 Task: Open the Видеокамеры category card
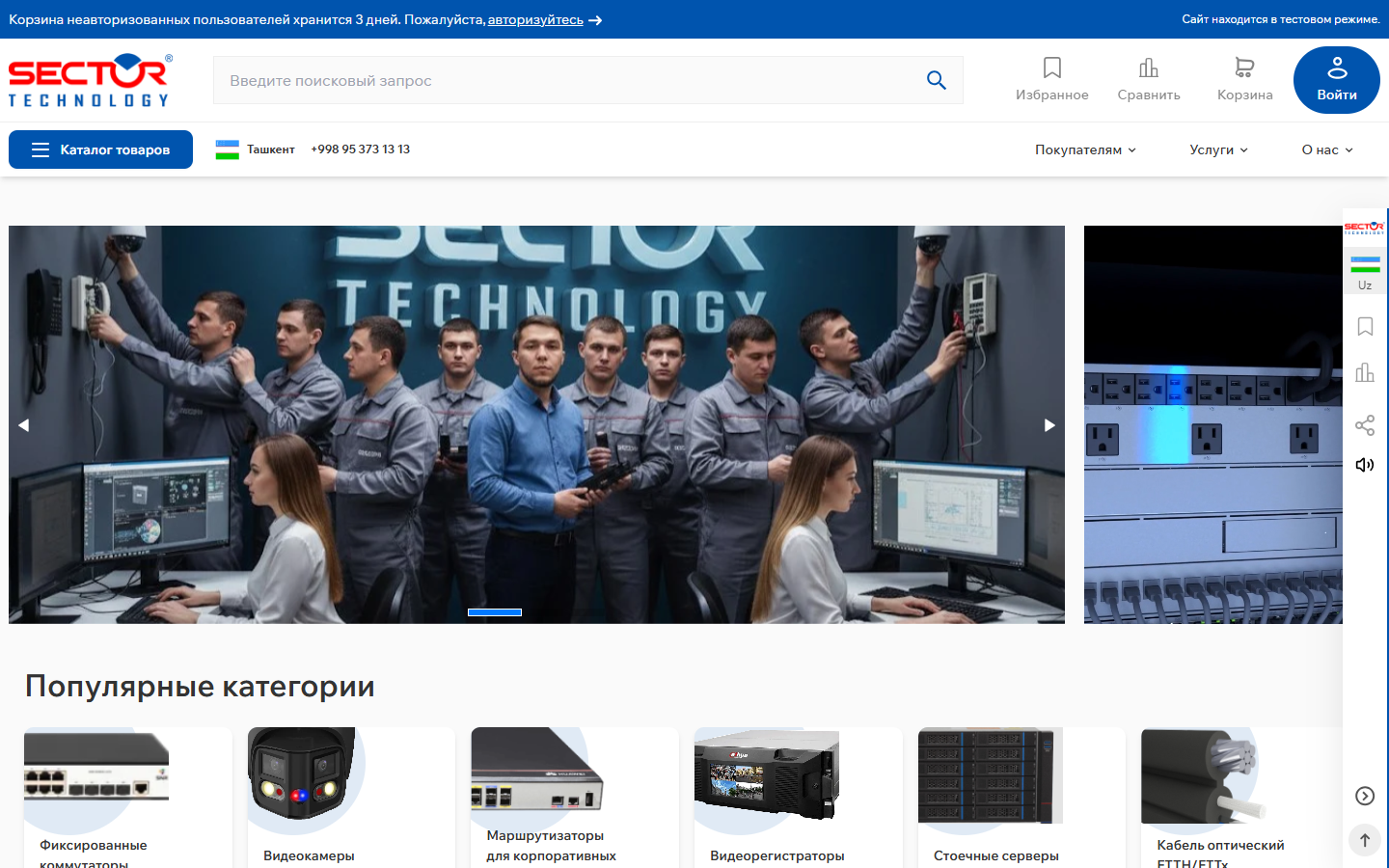pyautogui.click(x=351, y=798)
